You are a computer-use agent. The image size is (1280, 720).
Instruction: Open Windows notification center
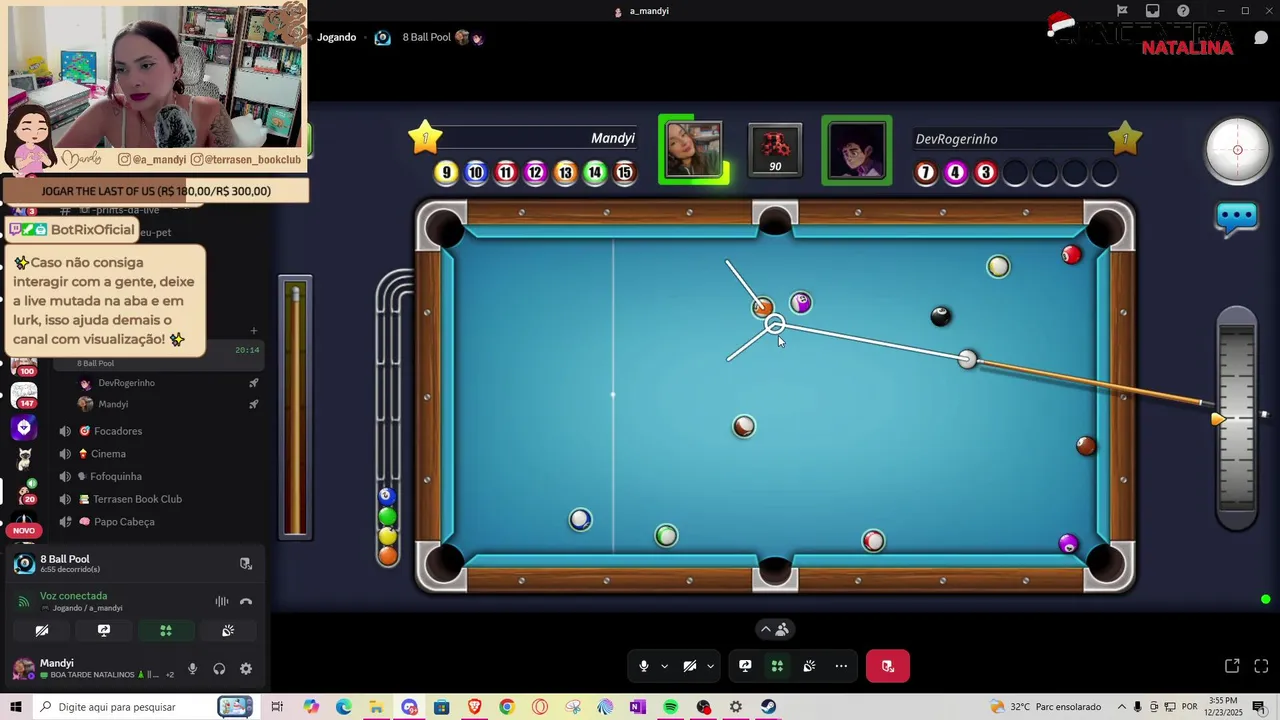pos(1258,707)
